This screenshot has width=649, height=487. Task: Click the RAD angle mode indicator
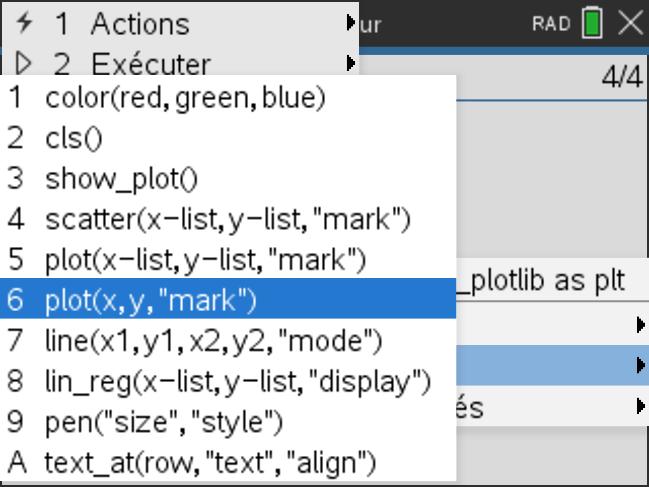click(551, 24)
